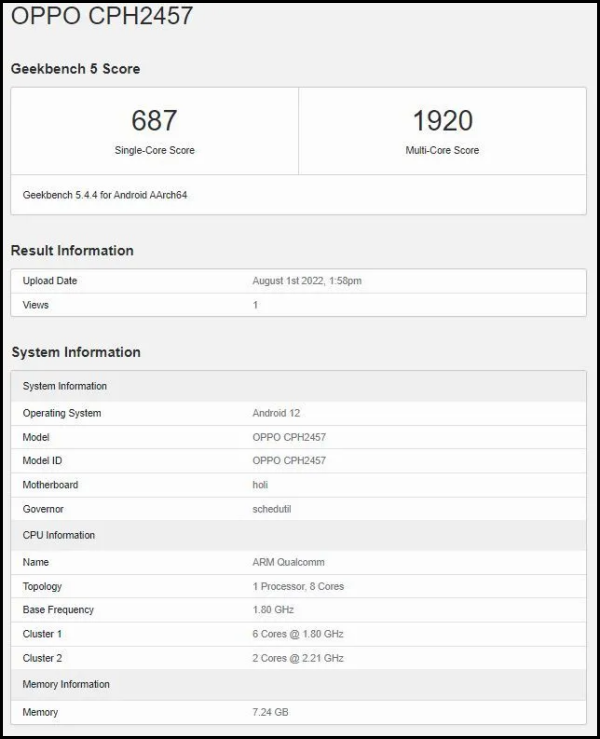Click the Memory Information table header
This screenshot has width=600, height=739.
[x=298, y=684]
